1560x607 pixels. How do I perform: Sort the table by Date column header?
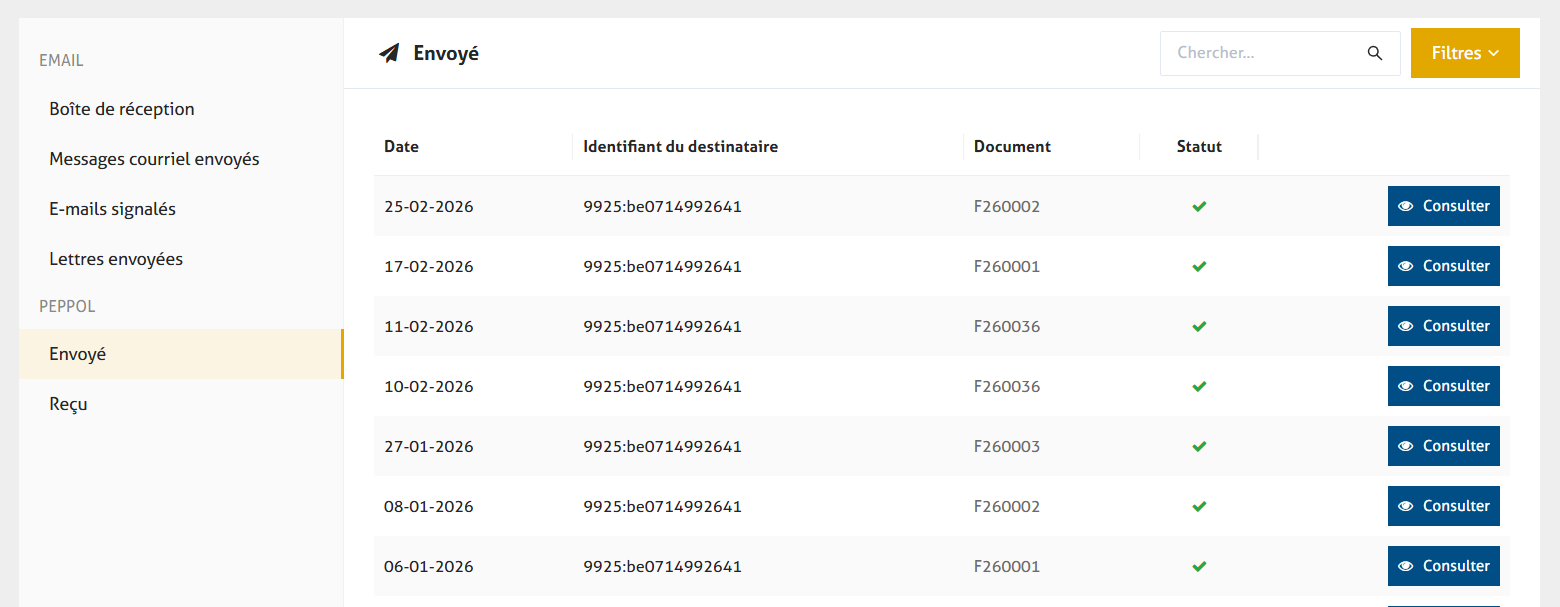401,147
